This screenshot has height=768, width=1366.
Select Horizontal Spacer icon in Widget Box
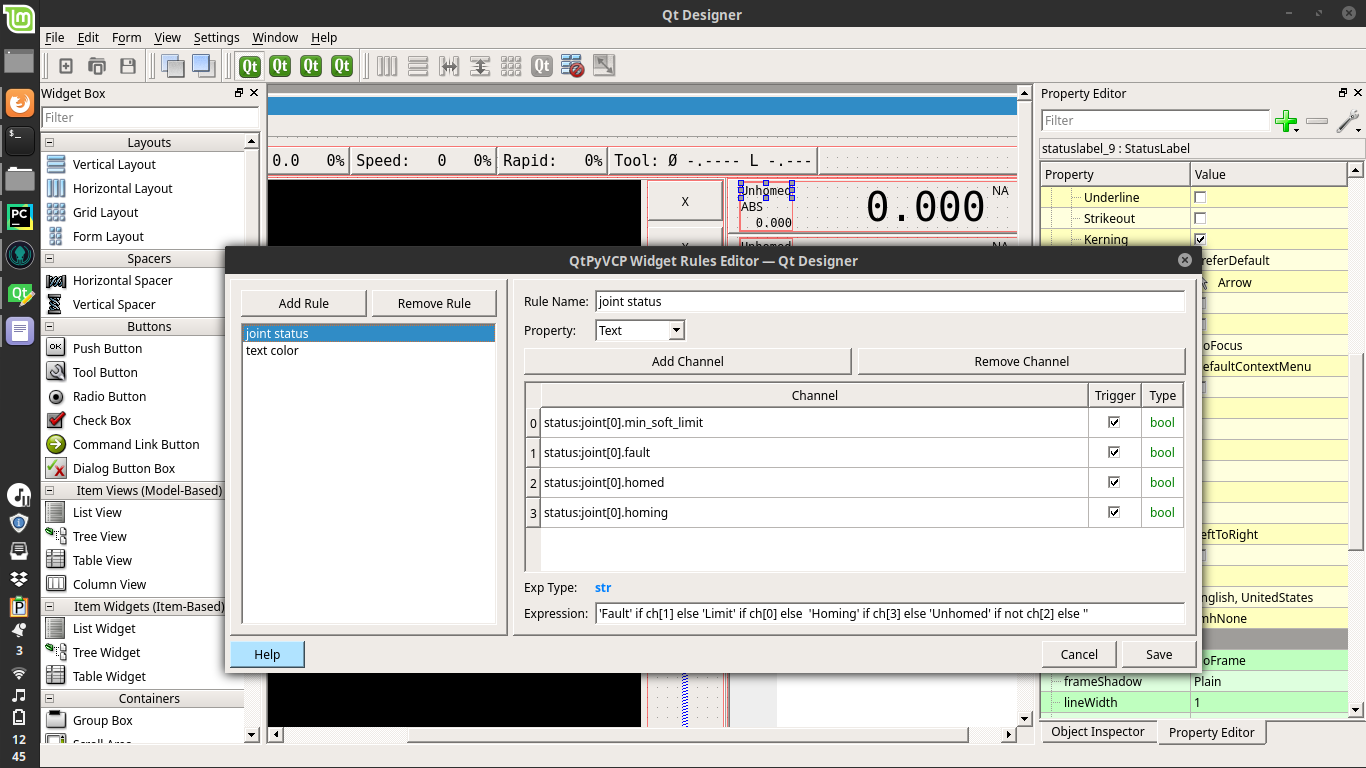point(56,280)
